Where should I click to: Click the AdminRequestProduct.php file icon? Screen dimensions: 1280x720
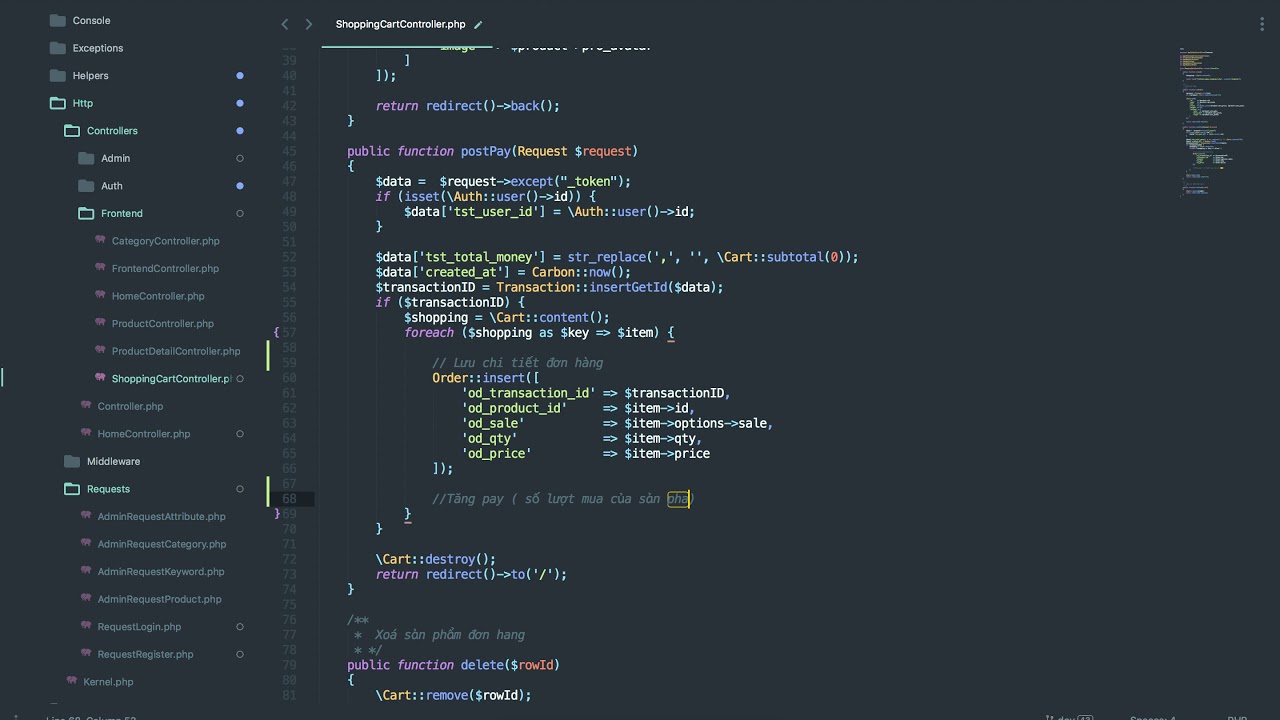pyautogui.click(x=86, y=599)
